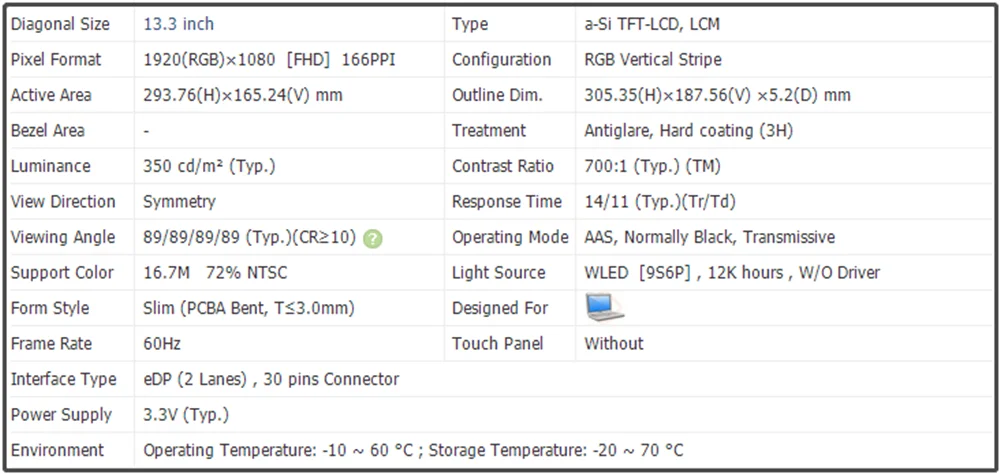
Task: Click the Outline Dim. measurement value
Action: pos(717,96)
